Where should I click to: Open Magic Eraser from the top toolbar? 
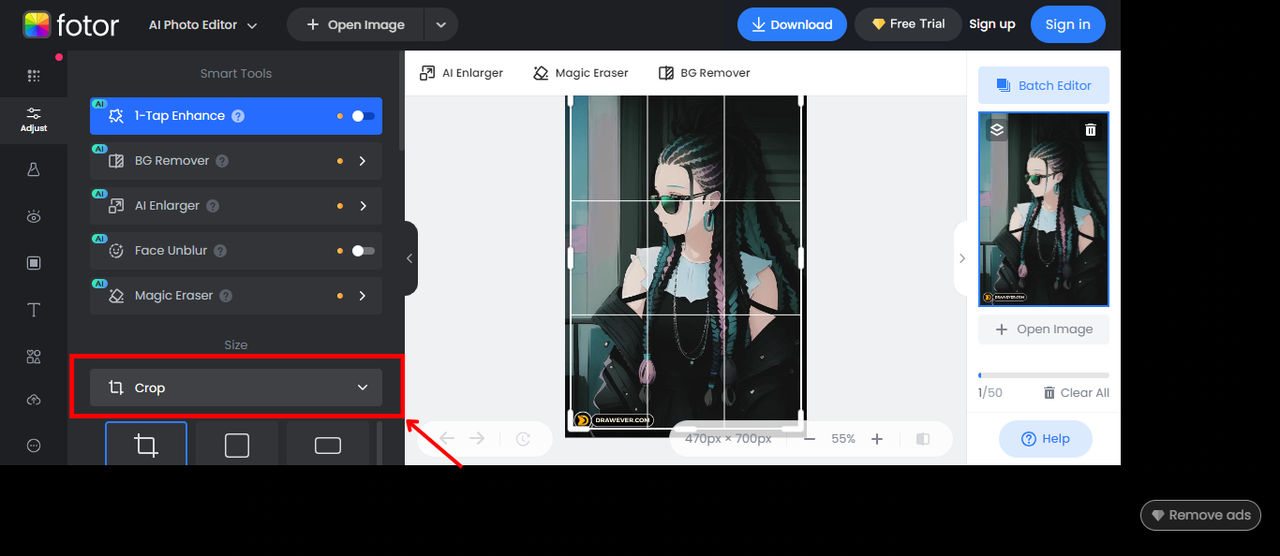[x=581, y=73]
